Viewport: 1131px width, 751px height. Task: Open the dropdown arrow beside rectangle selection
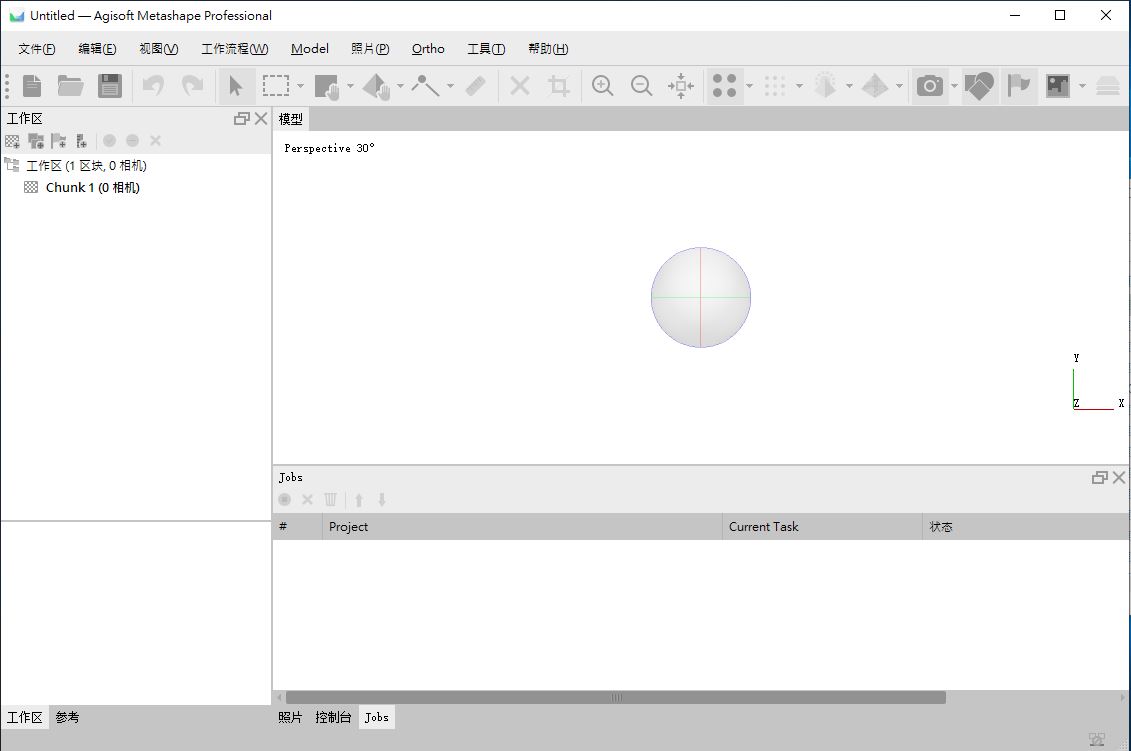(x=300, y=86)
